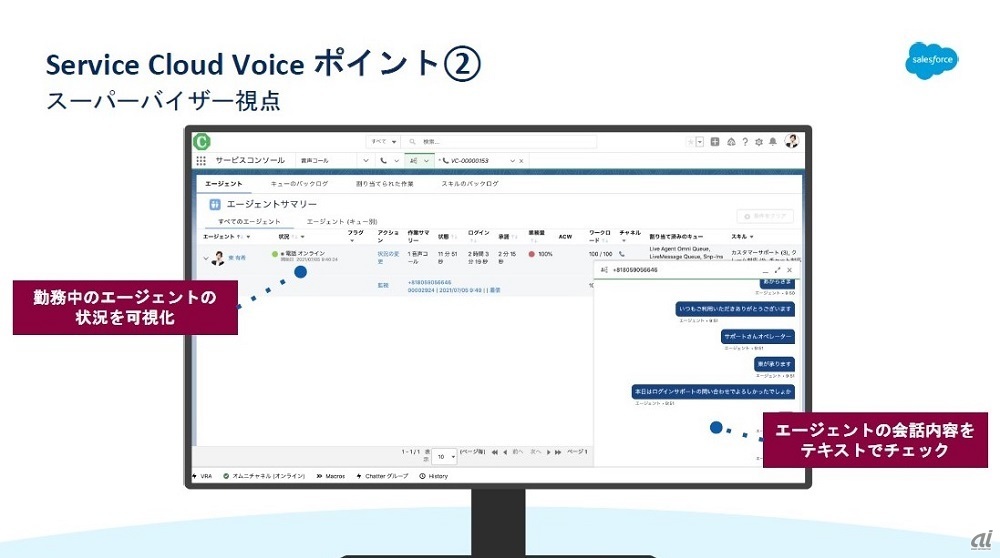This screenshot has height=558, width=1000.
Task: Close the +818059056646 conversation panel
Action: (x=790, y=270)
